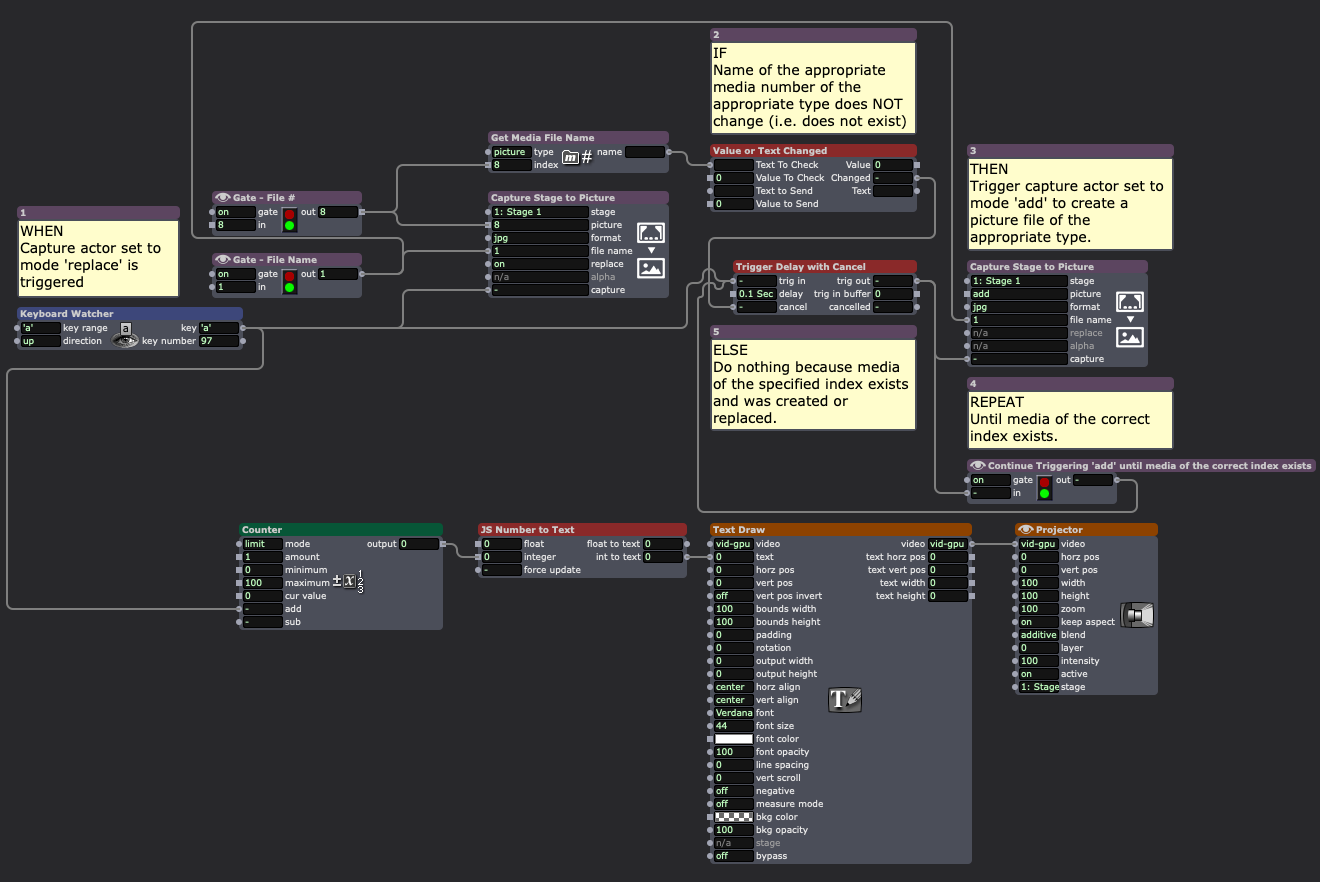This screenshot has width=1320, height=882.
Task: Open the Projector 'blend' additive dropdown
Action: pos(1038,635)
